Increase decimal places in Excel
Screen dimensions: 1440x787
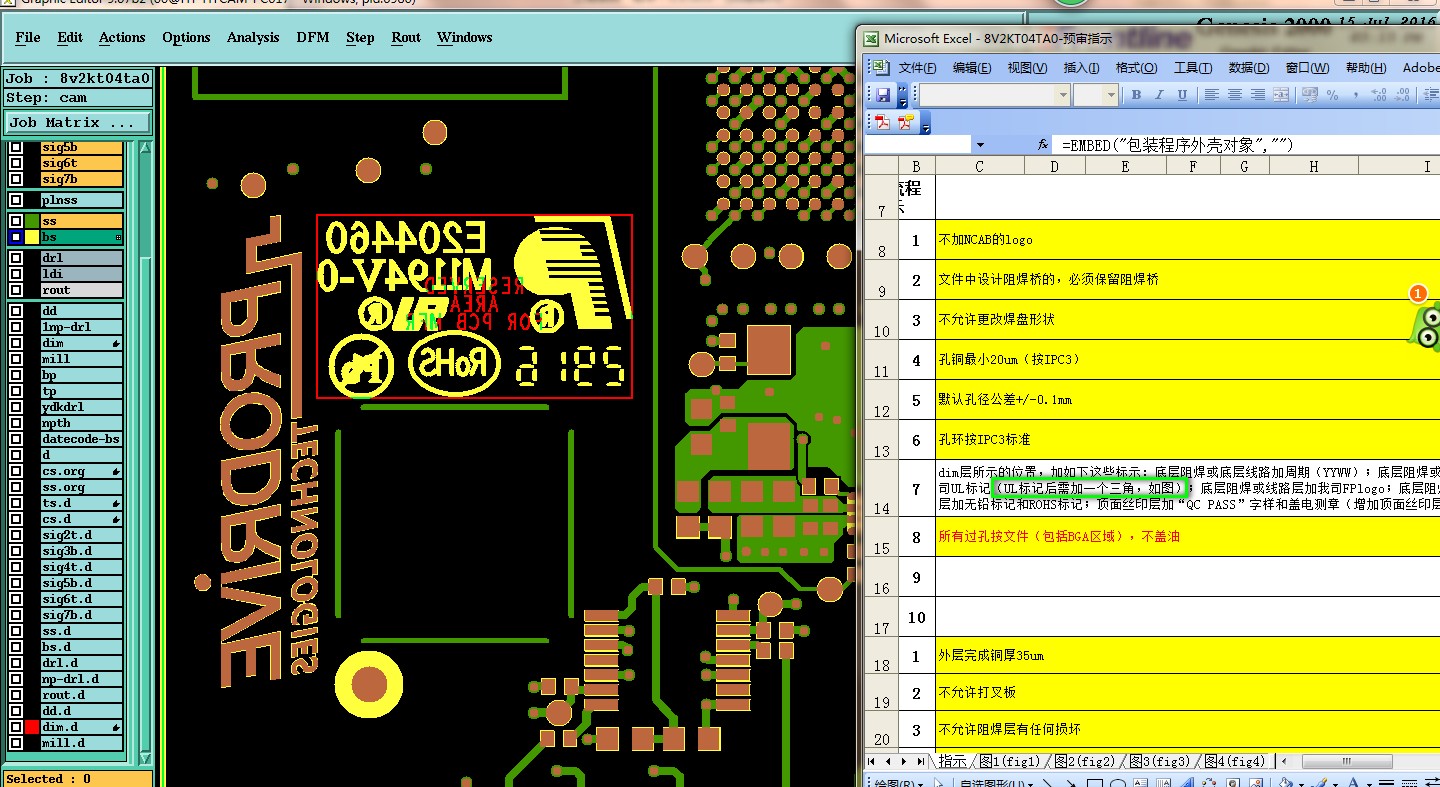click(x=1381, y=95)
